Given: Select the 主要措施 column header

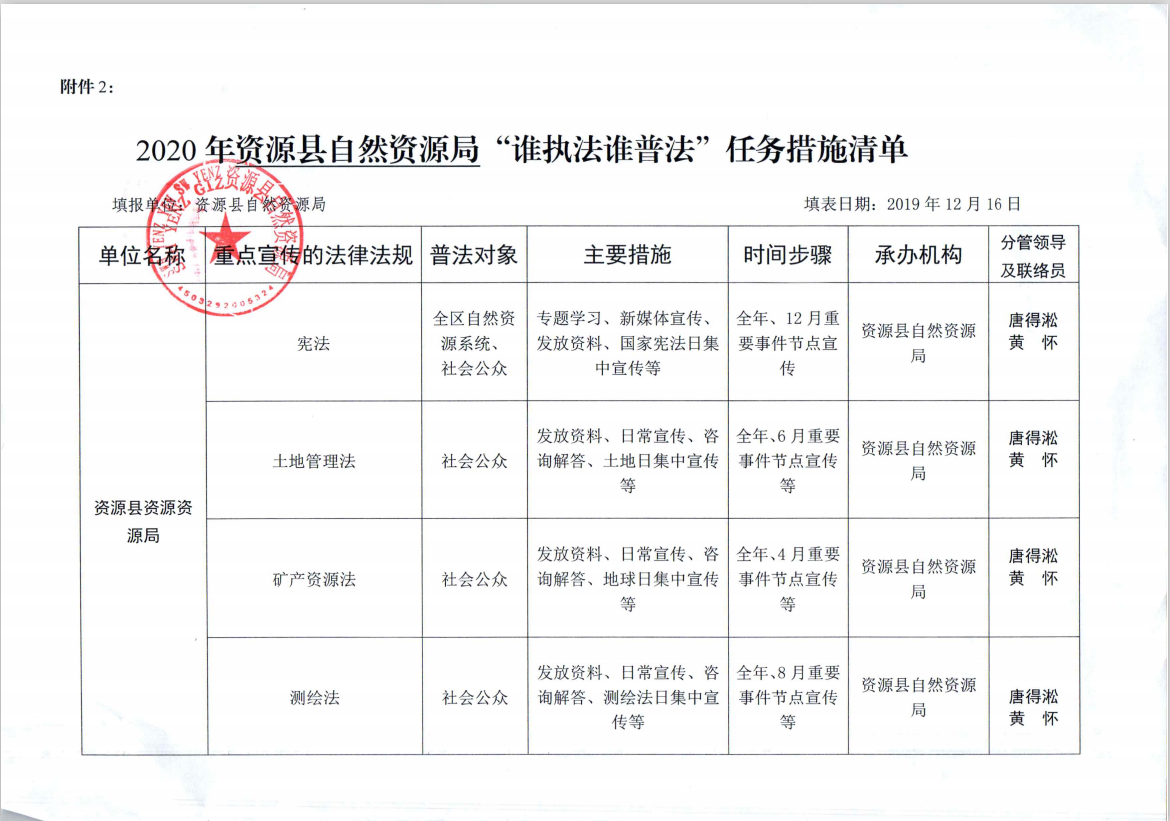Looking at the screenshot, I should (x=627, y=255).
